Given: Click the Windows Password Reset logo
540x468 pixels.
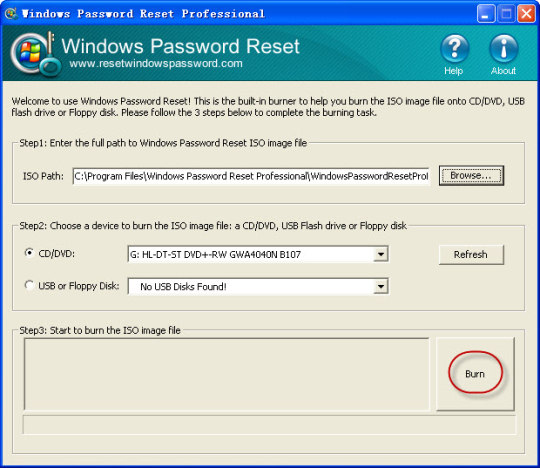Looking at the screenshot, I should click(36, 54).
